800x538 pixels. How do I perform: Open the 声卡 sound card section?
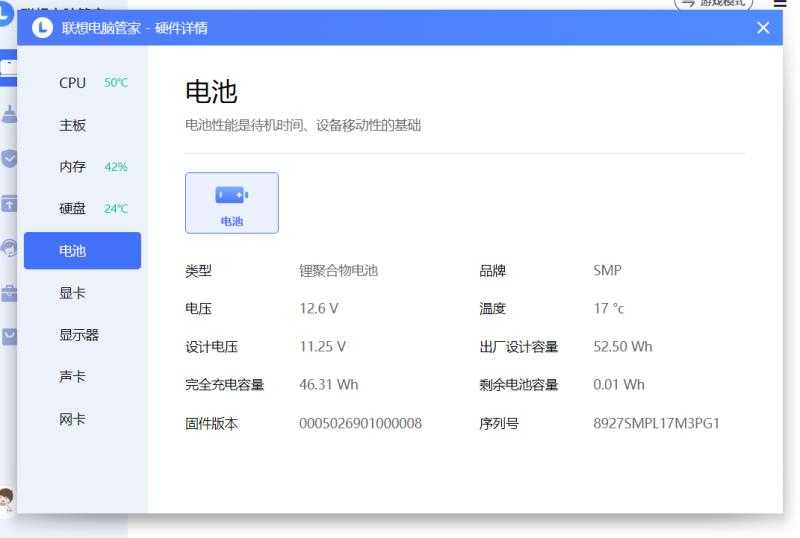click(82, 377)
